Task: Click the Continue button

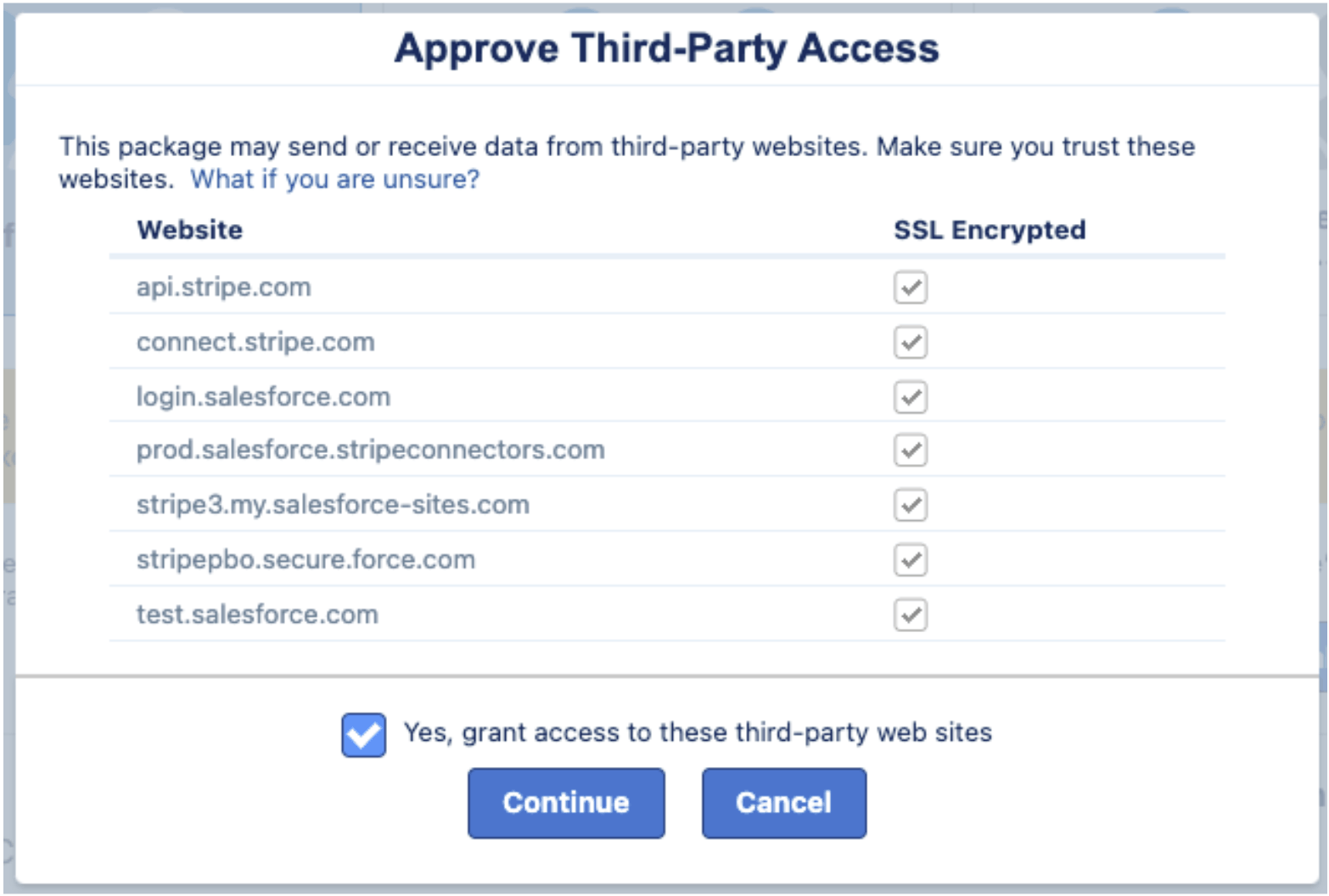Action: [566, 803]
